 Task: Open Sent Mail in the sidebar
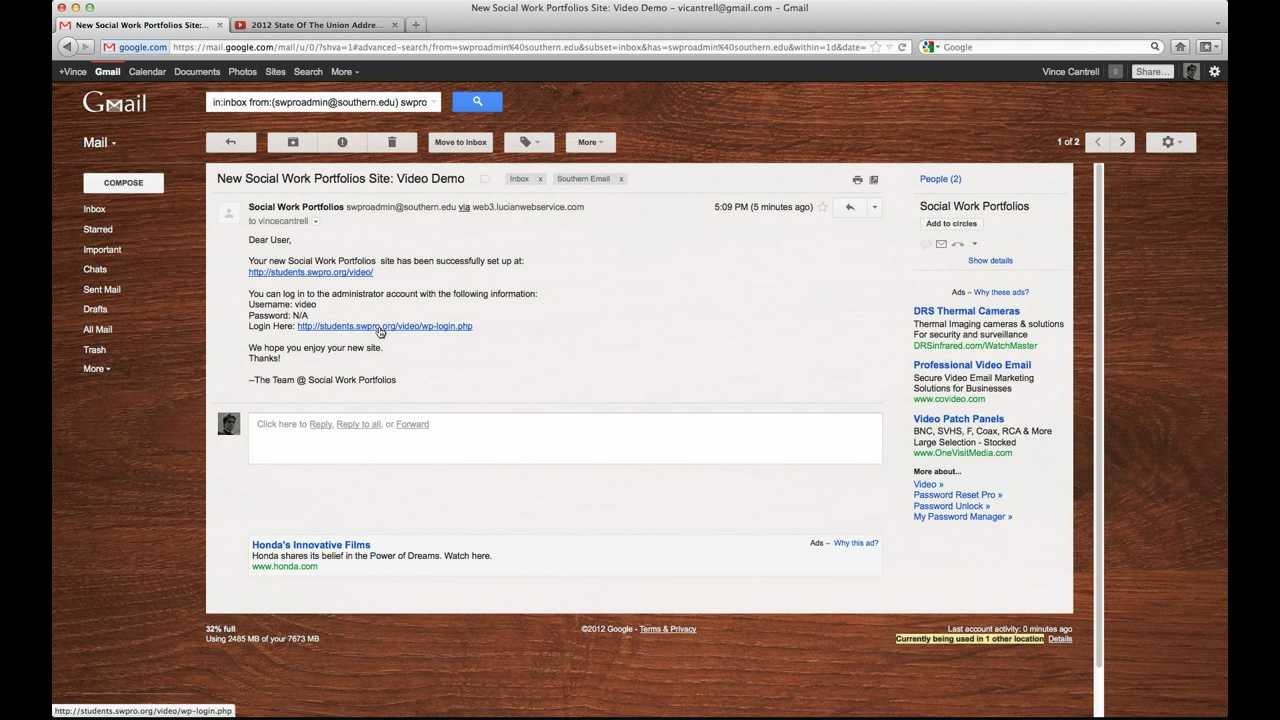point(102,289)
